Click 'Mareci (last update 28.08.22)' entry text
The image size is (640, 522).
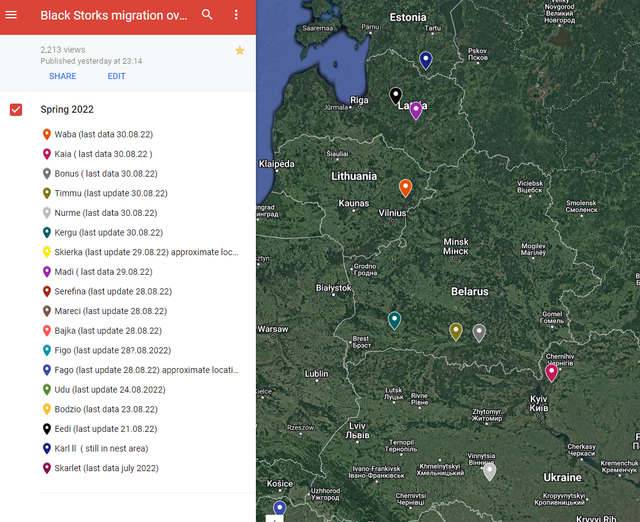click(x=111, y=311)
